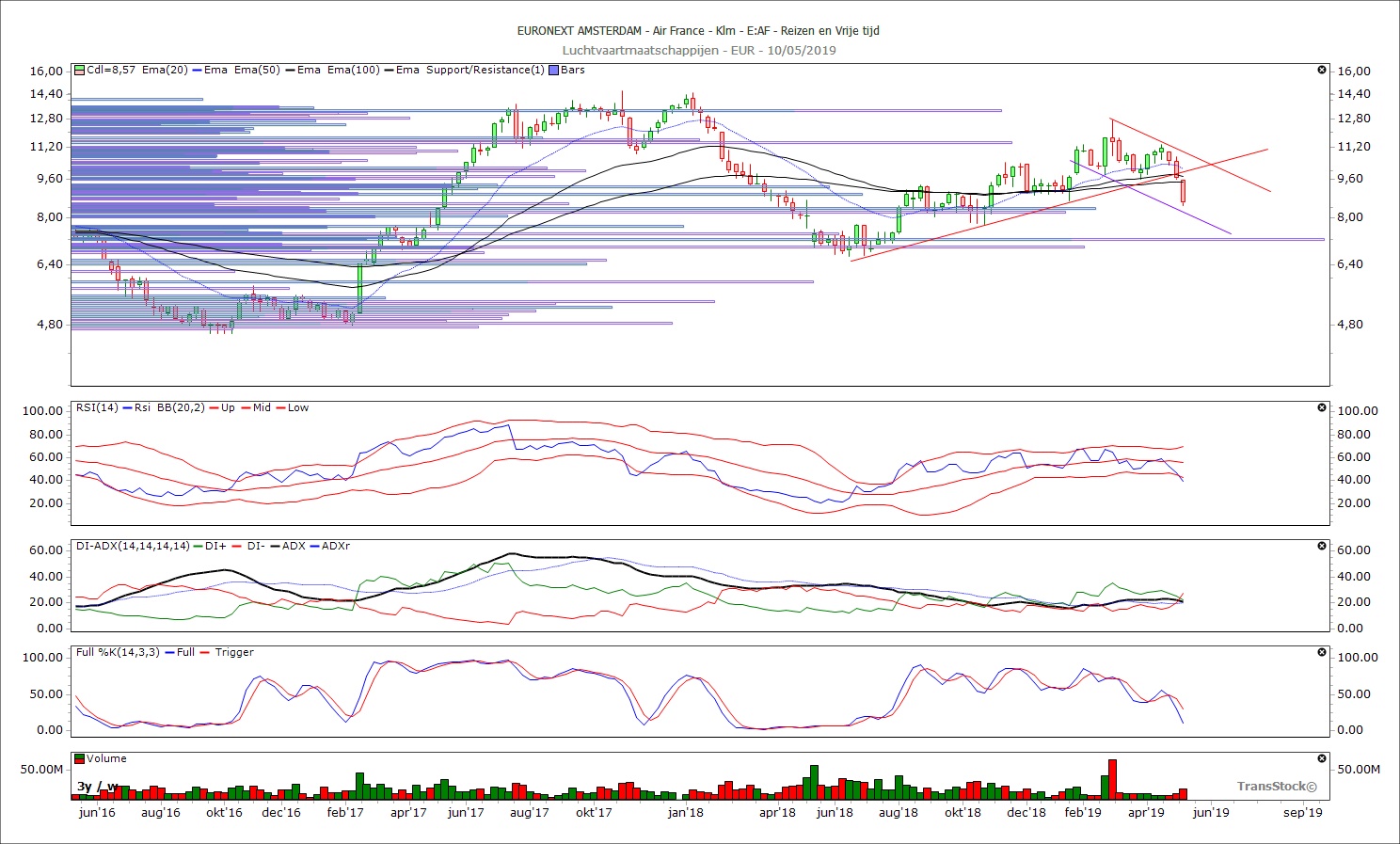The width and height of the screenshot is (1400, 844).
Task: Select the Support/Resistance(1) legend label
Action: coord(485,70)
